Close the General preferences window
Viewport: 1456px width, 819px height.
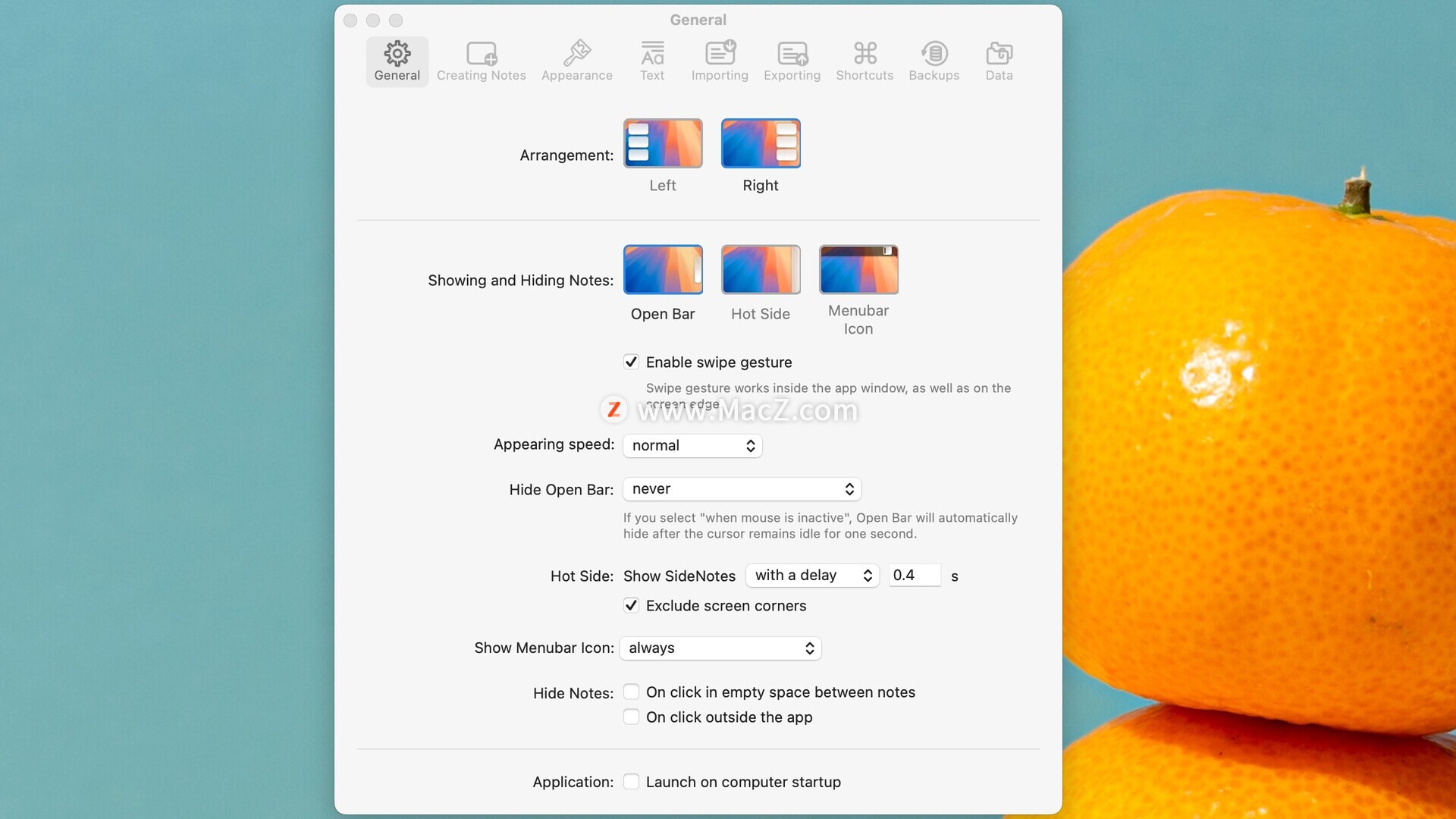[350, 20]
